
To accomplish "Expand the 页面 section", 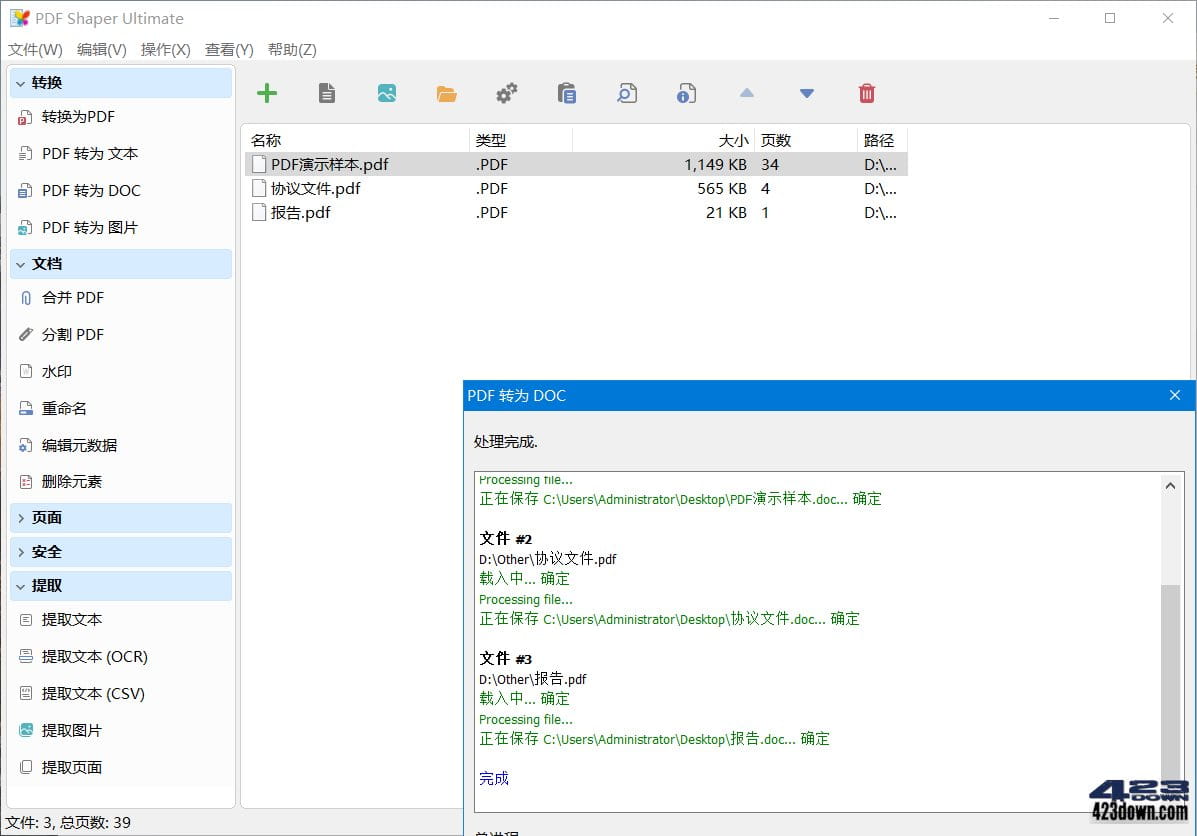I will coord(121,518).
